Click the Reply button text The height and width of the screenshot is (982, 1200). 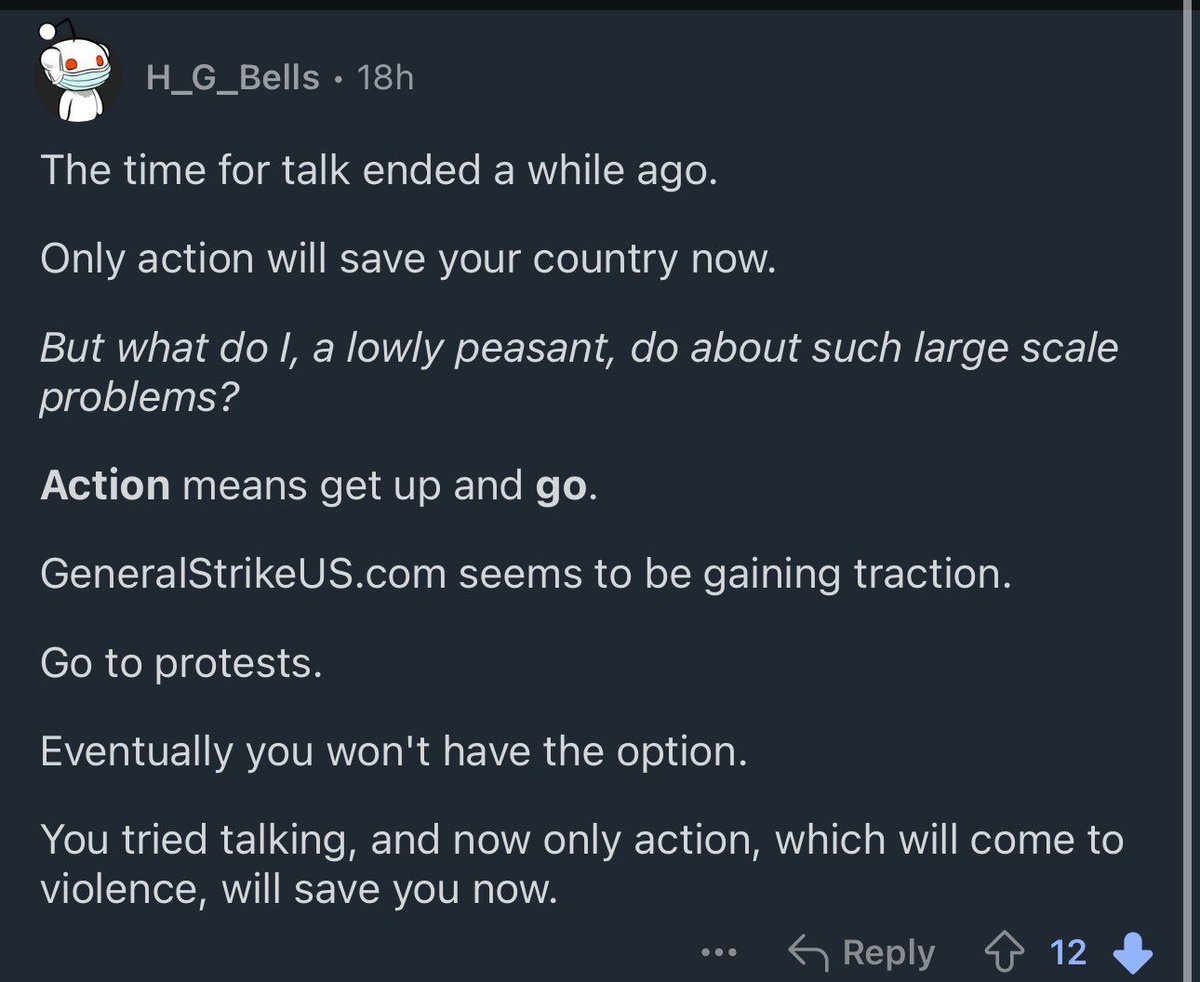click(888, 952)
